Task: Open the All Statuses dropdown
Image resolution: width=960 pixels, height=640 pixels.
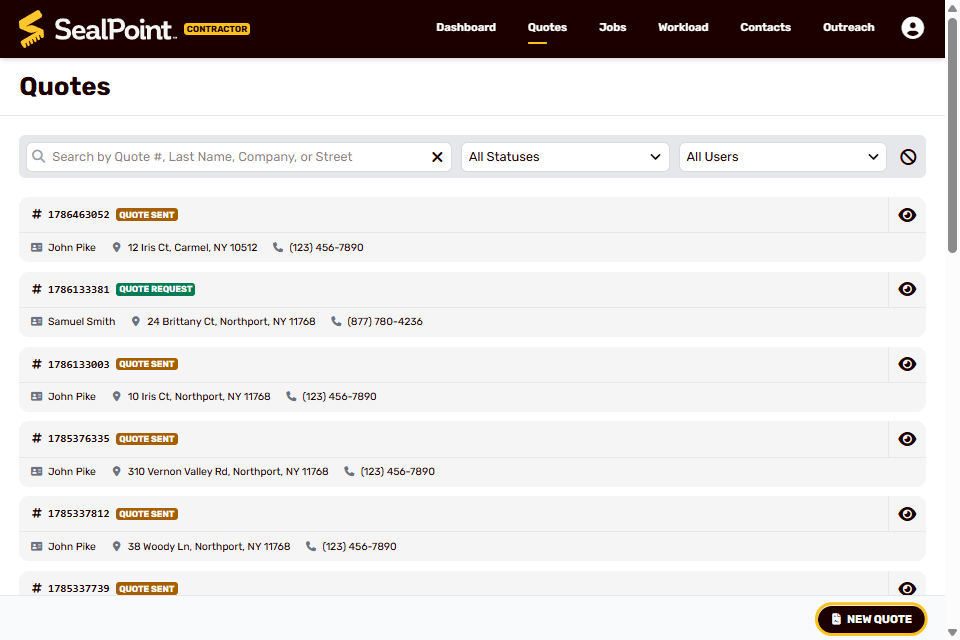Action: pos(565,157)
